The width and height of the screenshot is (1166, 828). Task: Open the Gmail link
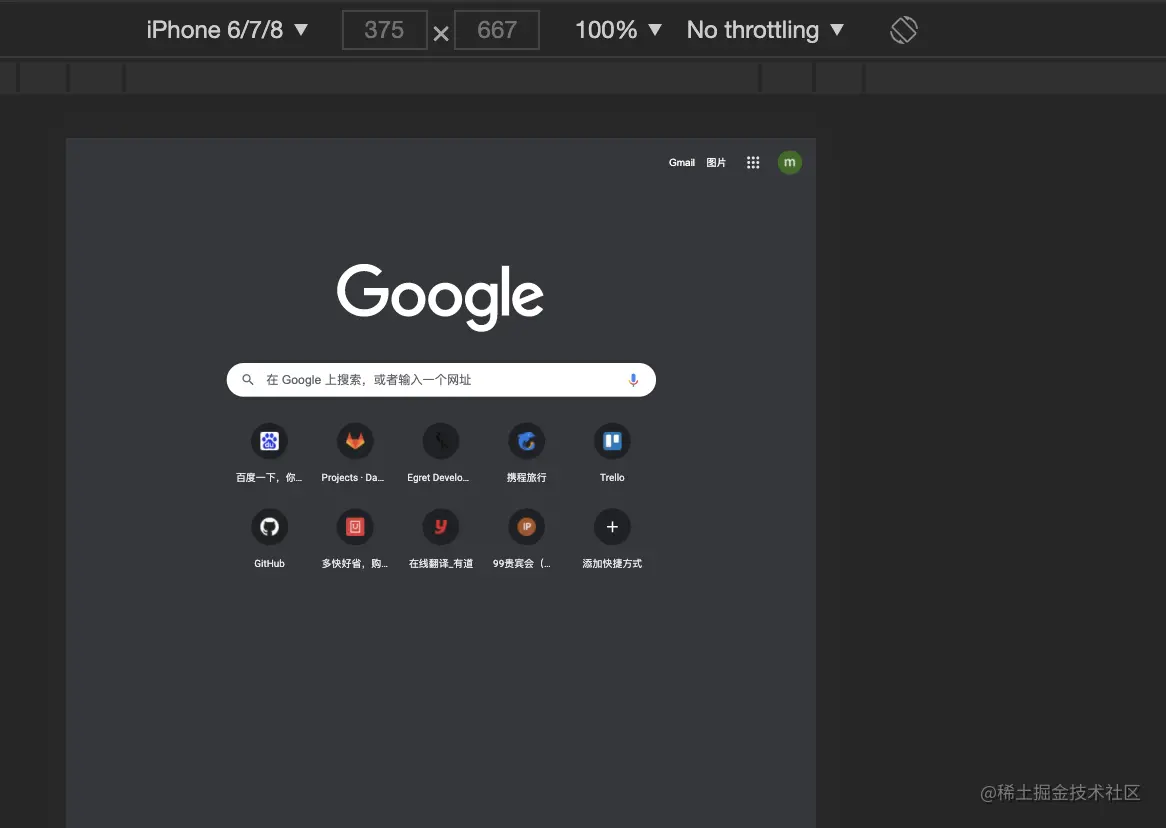[x=681, y=162]
